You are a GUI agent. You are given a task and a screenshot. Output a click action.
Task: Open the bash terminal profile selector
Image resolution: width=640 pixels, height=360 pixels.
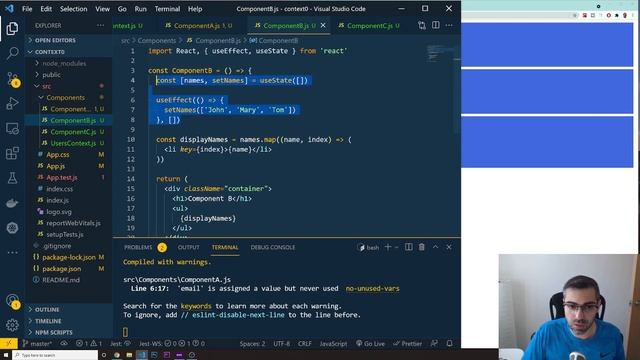tap(368, 247)
